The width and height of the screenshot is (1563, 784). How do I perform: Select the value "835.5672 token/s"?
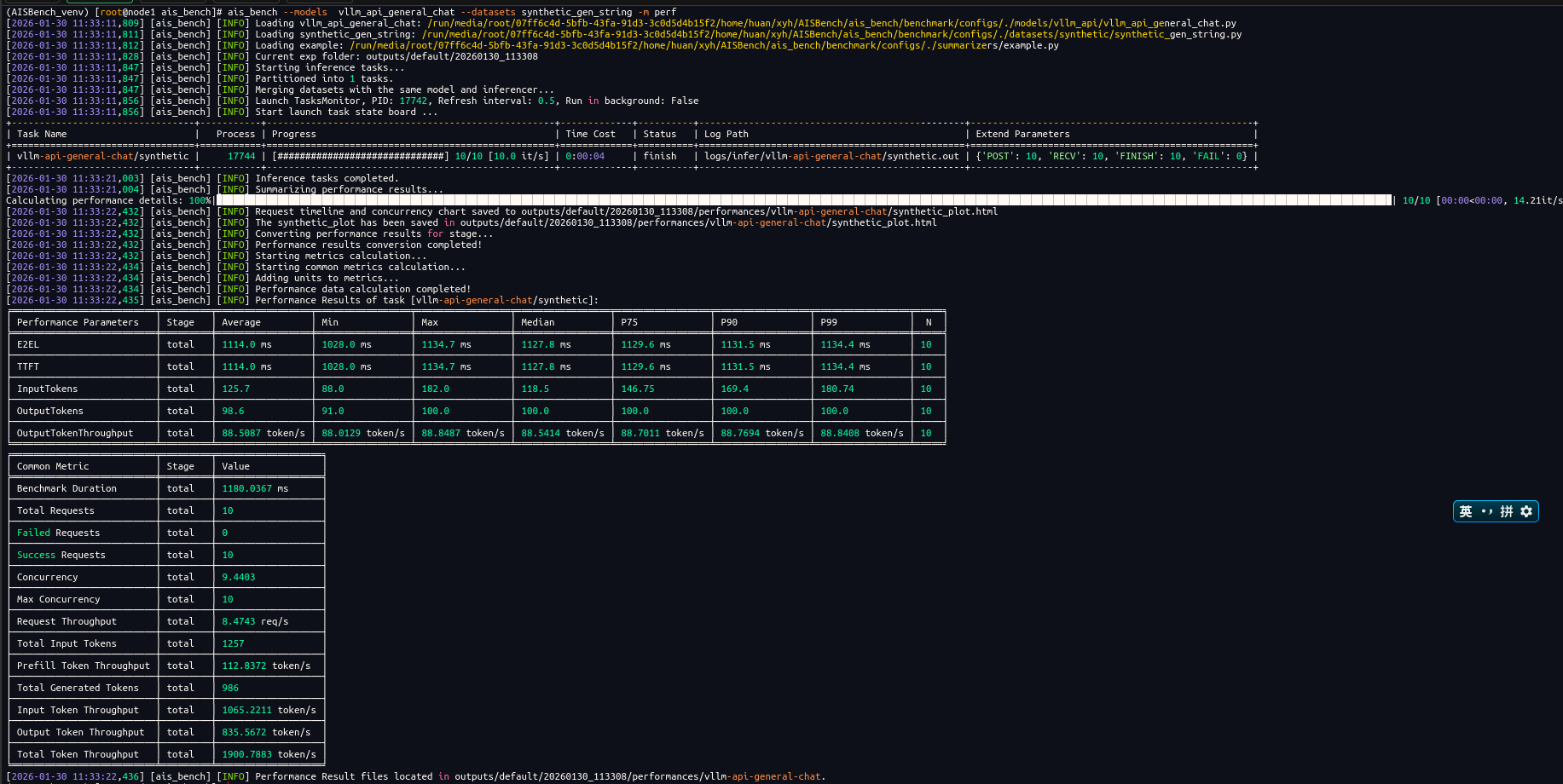(x=266, y=732)
